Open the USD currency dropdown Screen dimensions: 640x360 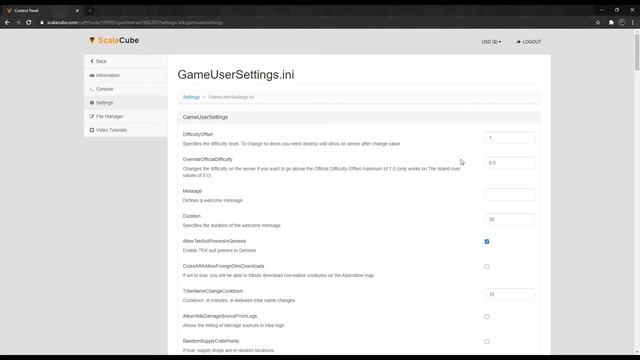click(491, 42)
